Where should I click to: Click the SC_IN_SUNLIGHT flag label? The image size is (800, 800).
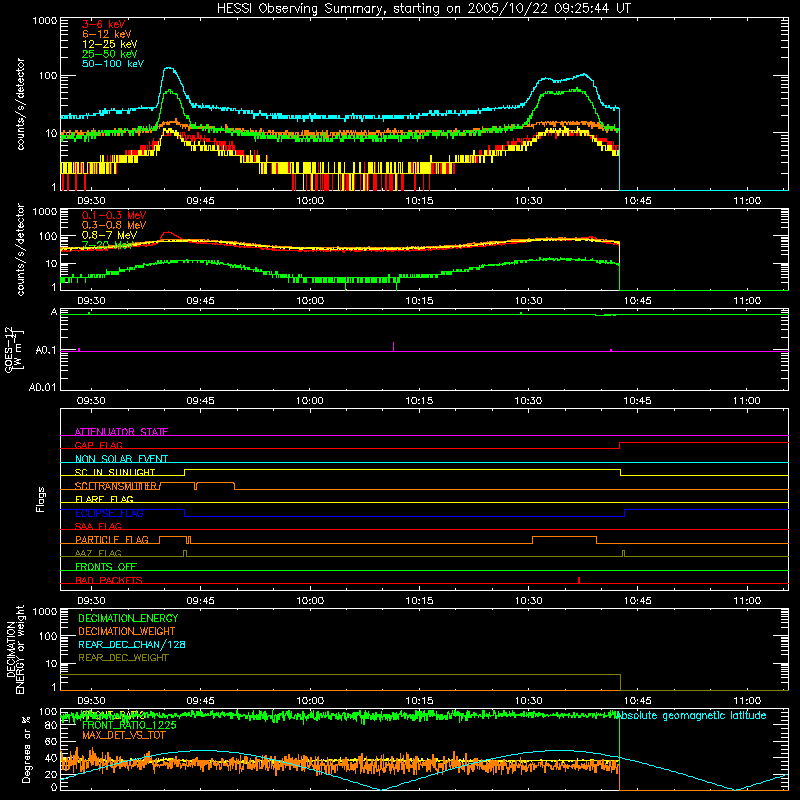(x=115, y=472)
